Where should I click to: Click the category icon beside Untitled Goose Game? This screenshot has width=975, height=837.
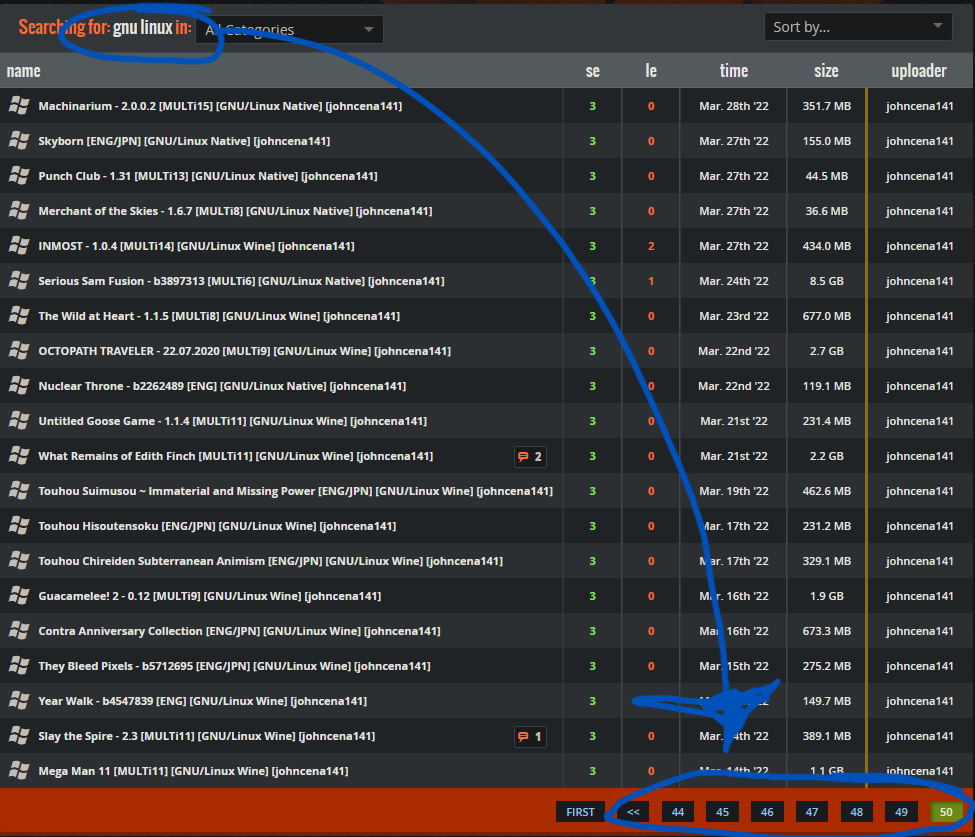click(x=19, y=421)
